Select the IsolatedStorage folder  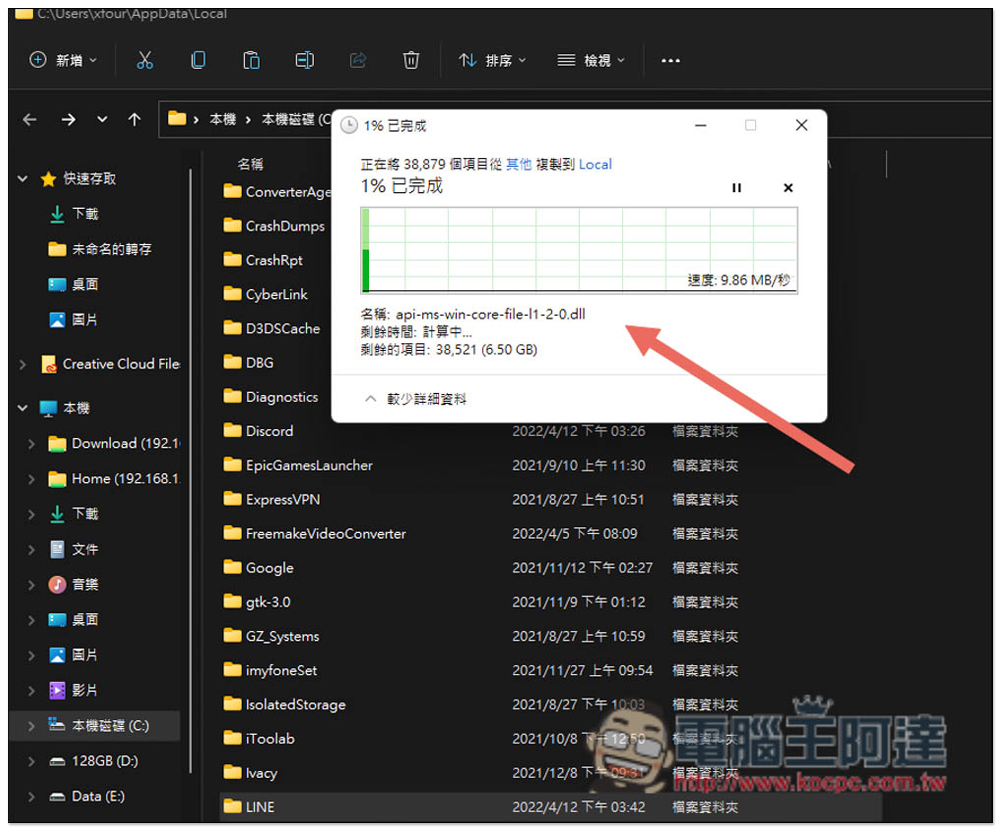pos(284,705)
